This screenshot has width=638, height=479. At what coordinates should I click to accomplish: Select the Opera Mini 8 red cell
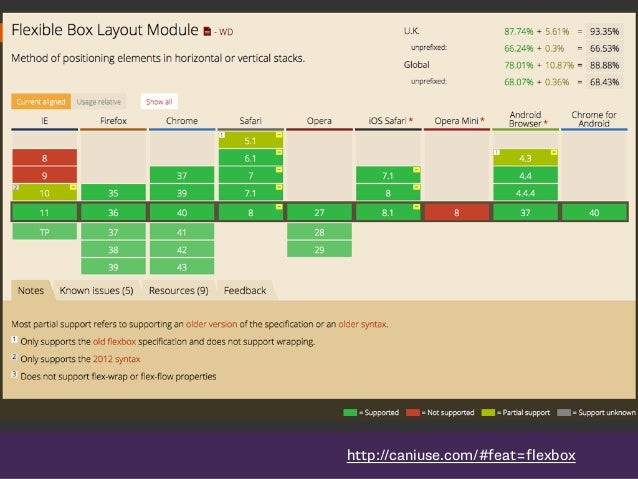point(457,212)
